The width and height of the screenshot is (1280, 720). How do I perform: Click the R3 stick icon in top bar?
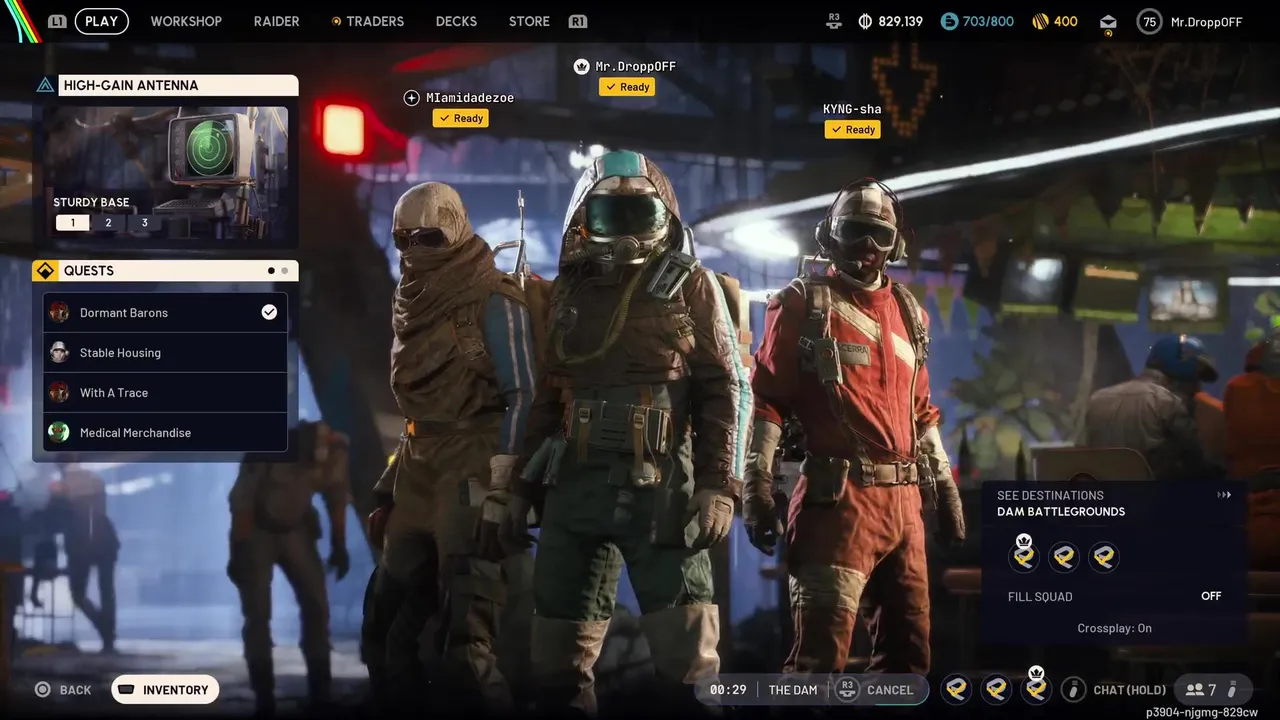pyautogui.click(x=834, y=21)
